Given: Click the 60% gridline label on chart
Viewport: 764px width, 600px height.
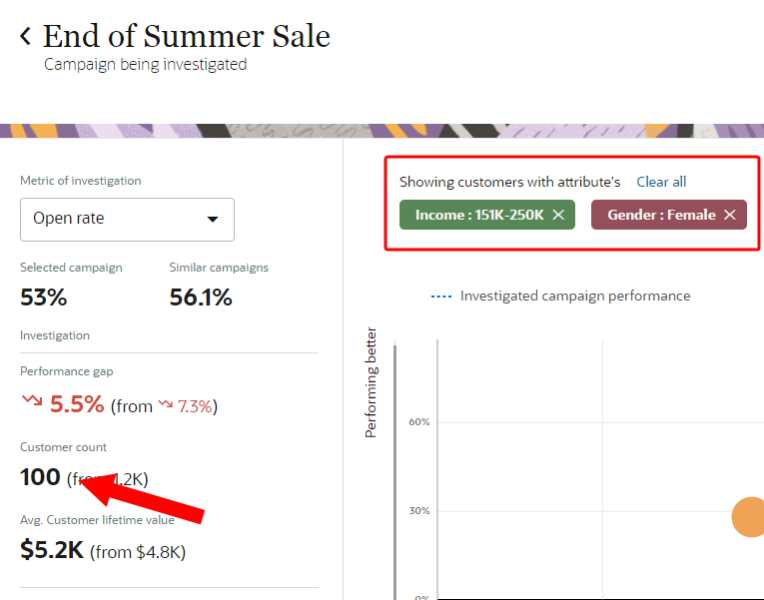Looking at the screenshot, I should (x=419, y=422).
